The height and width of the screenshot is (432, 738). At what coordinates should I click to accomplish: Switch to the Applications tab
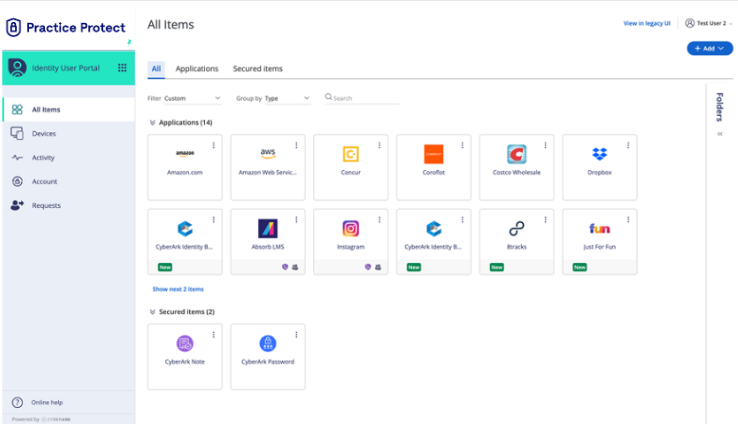pyautogui.click(x=197, y=69)
